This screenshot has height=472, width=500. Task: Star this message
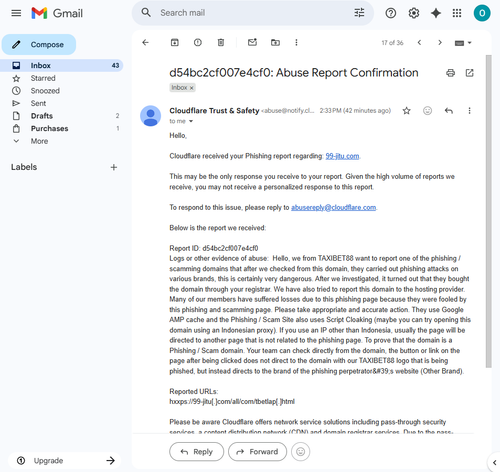(x=406, y=110)
